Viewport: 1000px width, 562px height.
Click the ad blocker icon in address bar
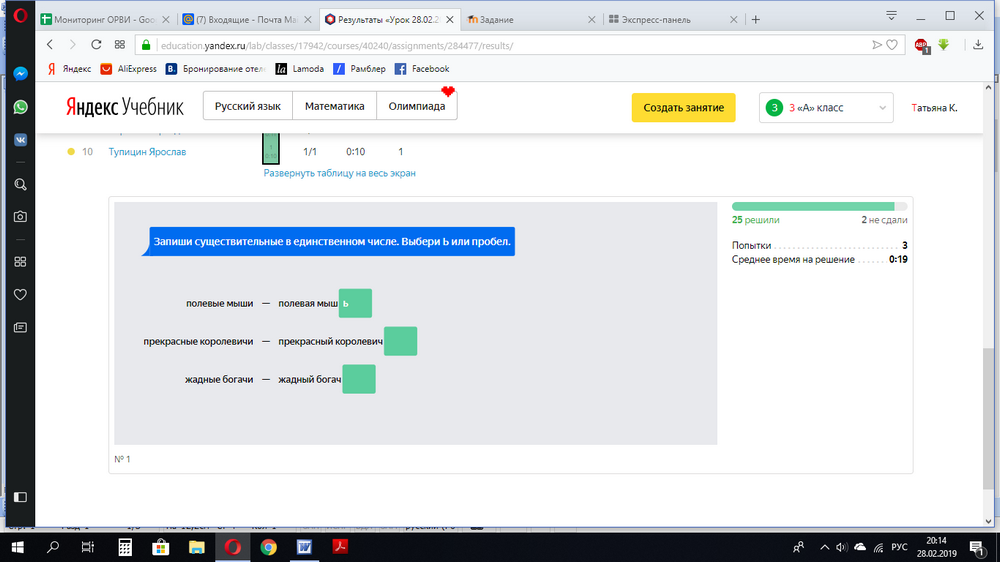(x=921, y=45)
